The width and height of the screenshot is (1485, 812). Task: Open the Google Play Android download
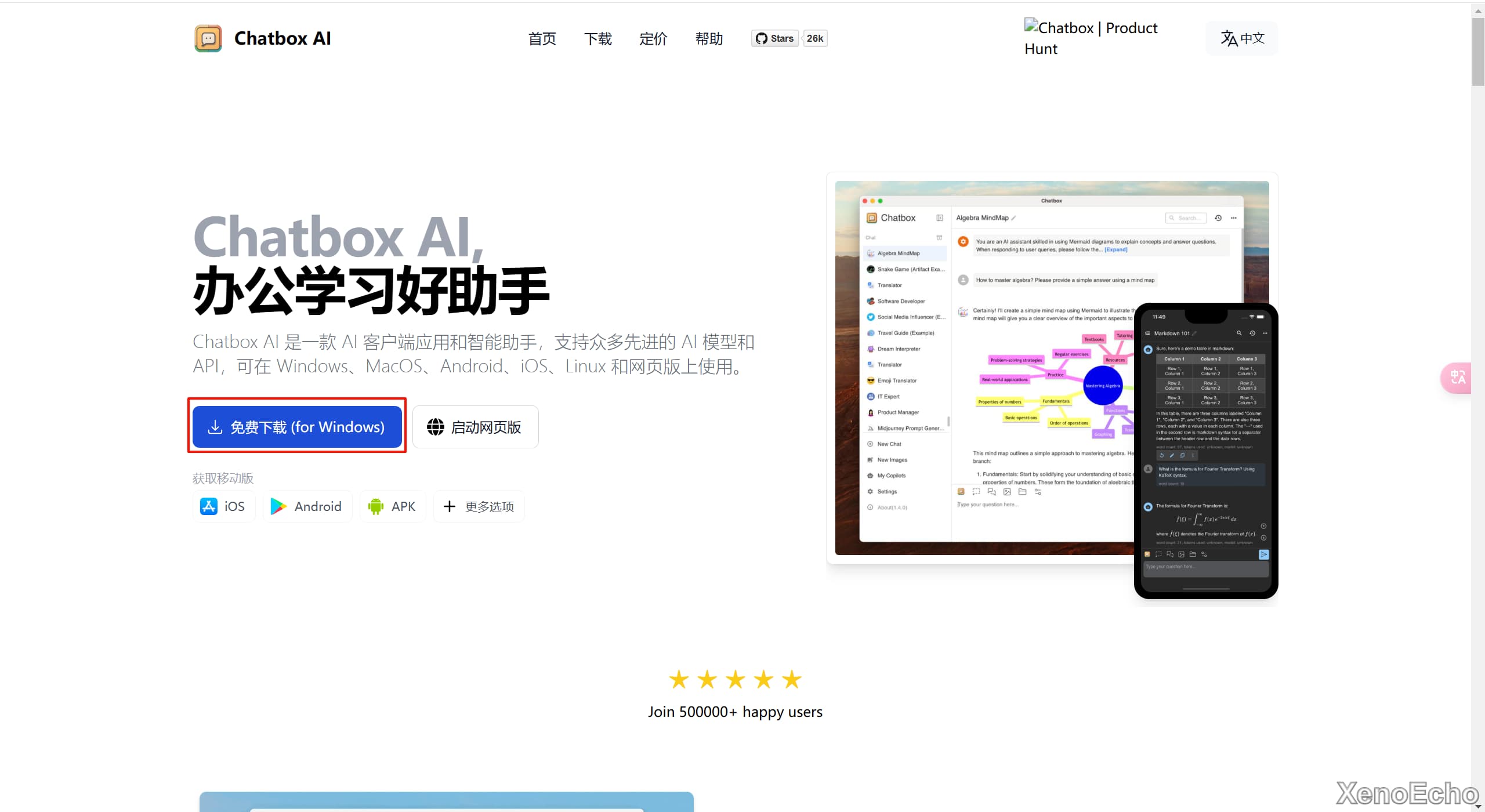point(307,506)
